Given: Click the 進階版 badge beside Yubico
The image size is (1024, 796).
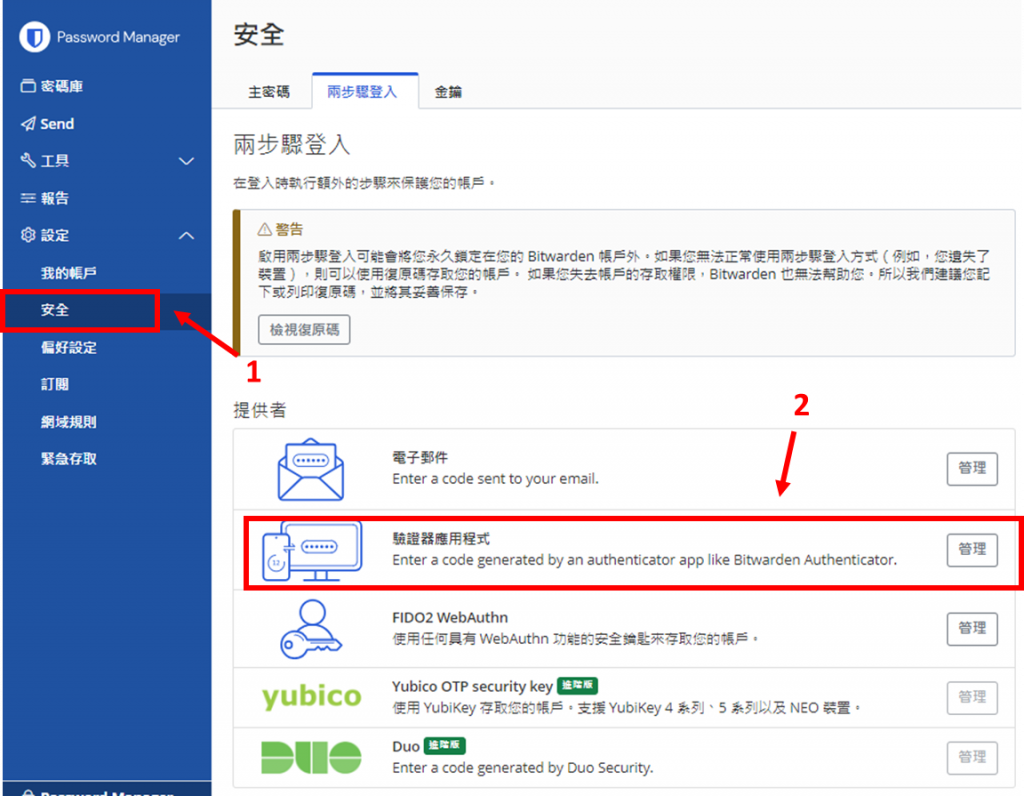Looking at the screenshot, I should pyautogui.click(x=577, y=686).
